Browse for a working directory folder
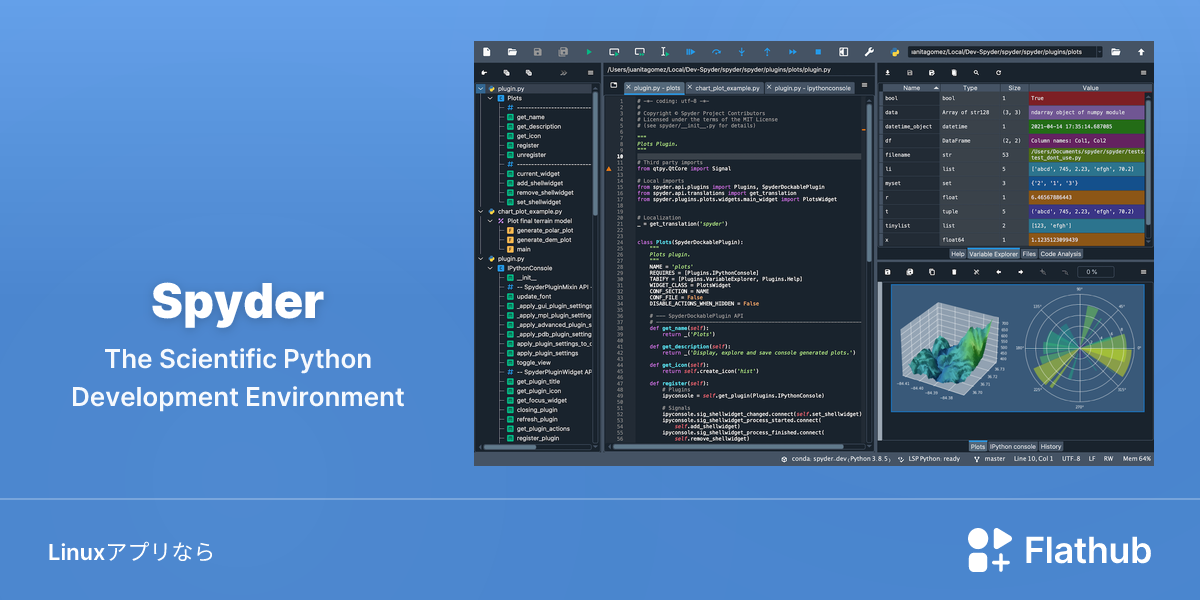 click(x=1115, y=51)
